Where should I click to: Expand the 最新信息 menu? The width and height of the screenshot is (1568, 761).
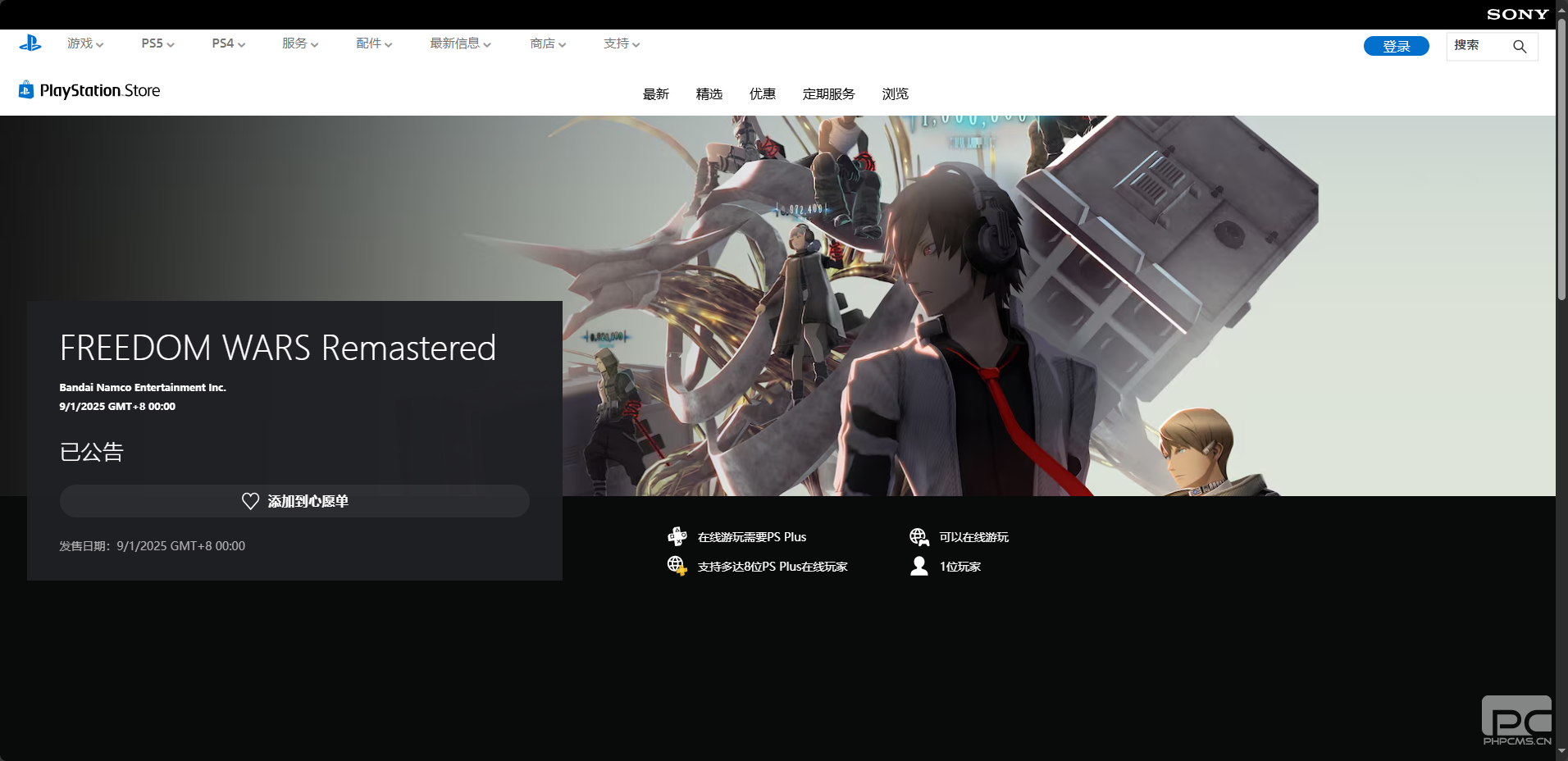[460, 43]
